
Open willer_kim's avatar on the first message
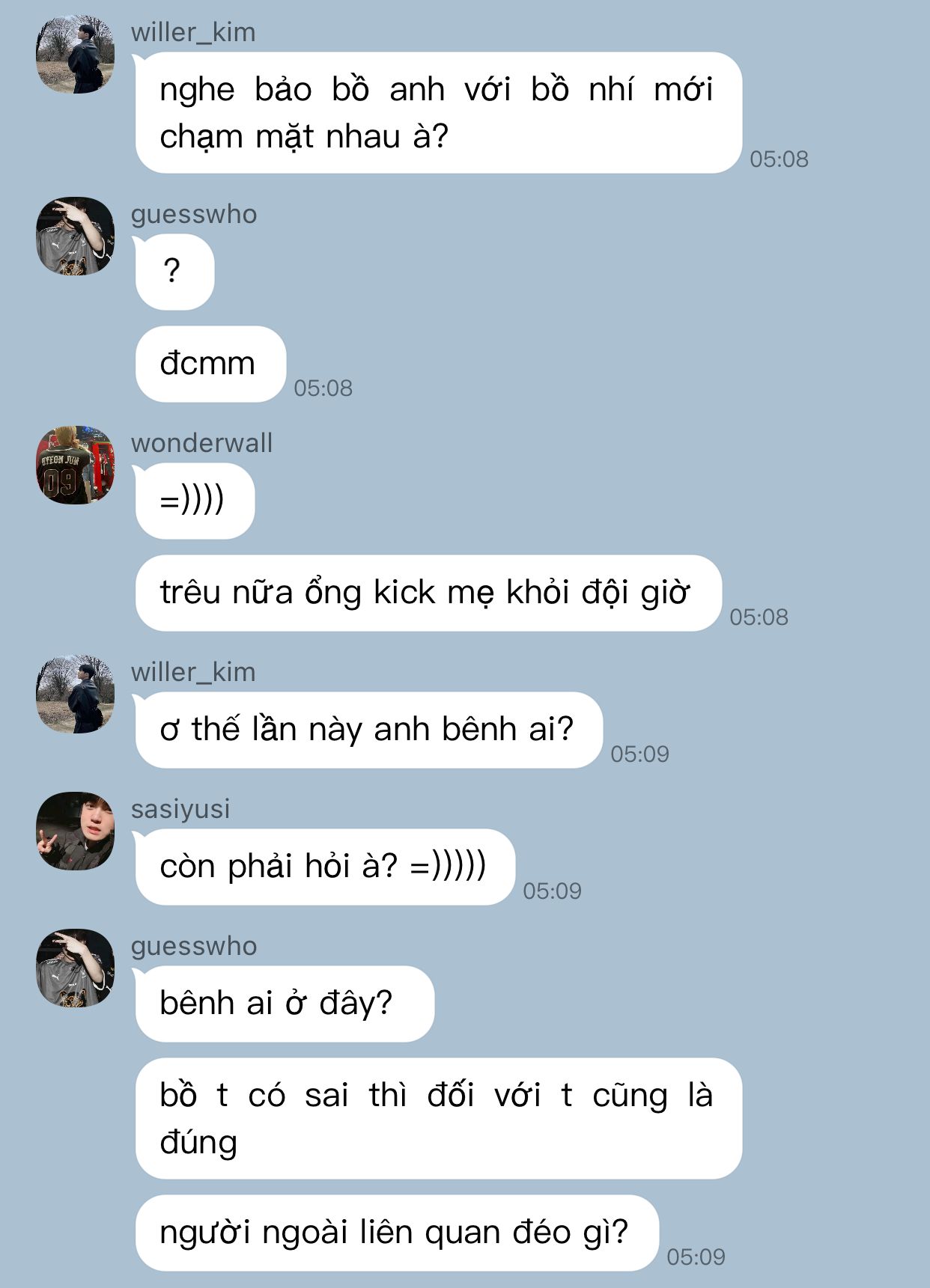click(x=76, y=55)
